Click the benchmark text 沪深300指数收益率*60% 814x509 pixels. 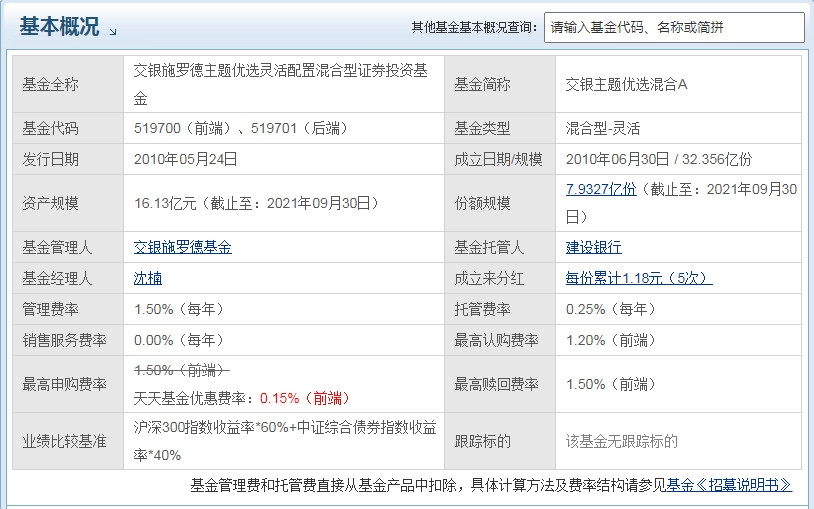pos(211,427)
